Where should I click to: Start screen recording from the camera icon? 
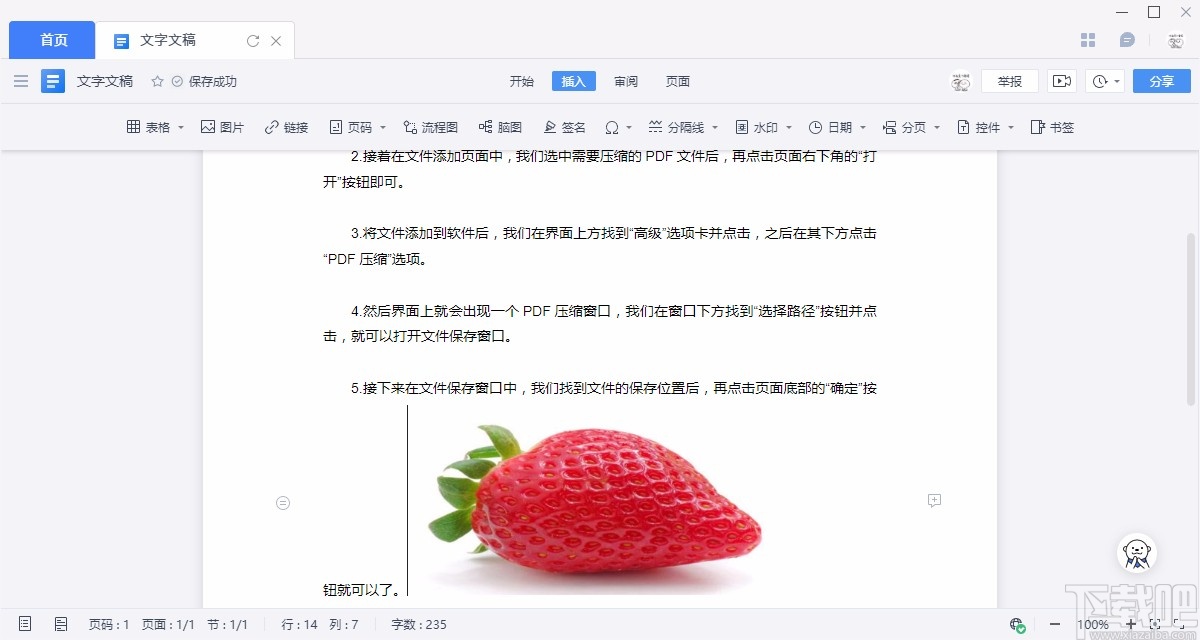coord(1062,81)
